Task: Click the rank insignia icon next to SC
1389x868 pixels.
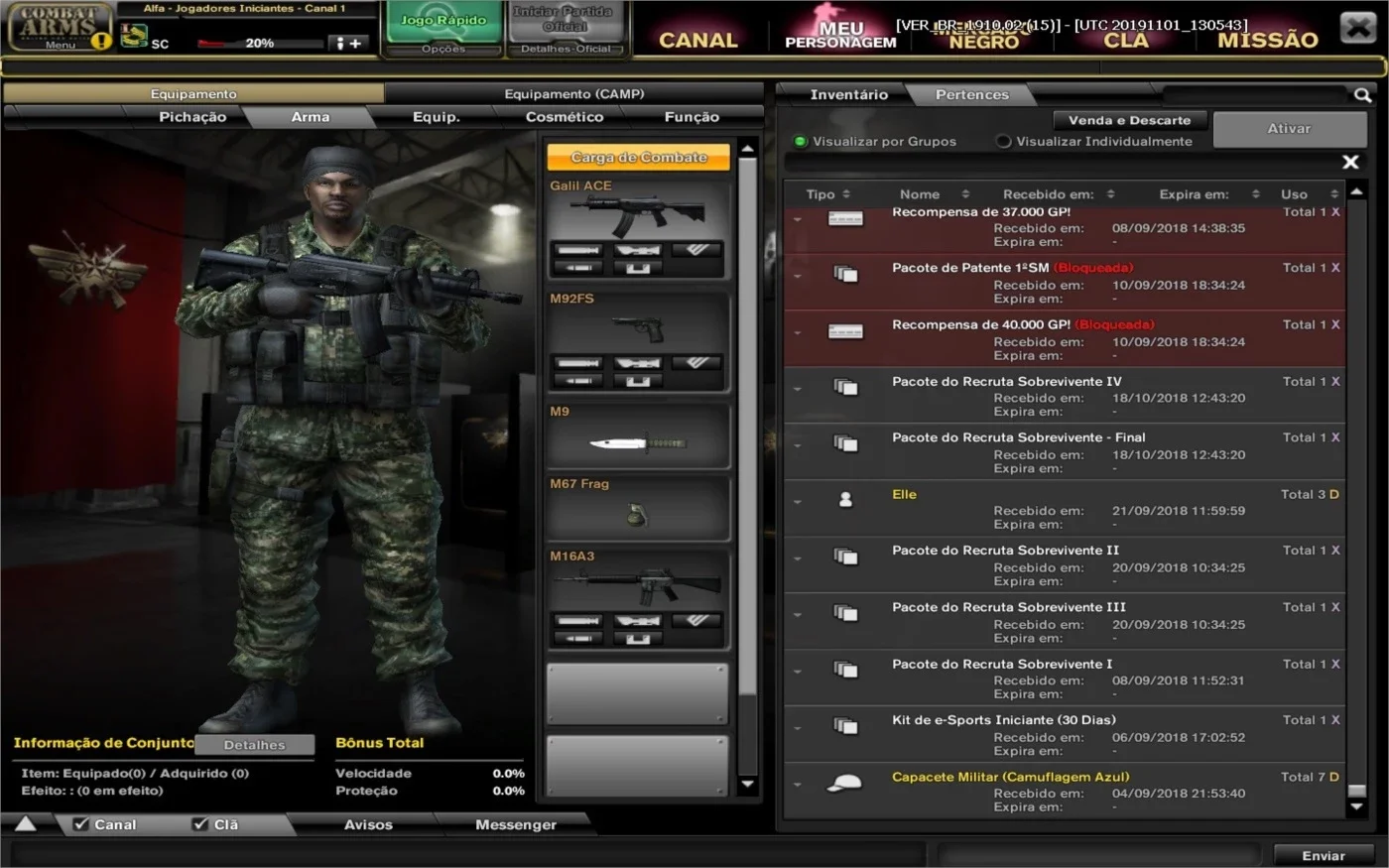Action: click(x=134, y=37)
